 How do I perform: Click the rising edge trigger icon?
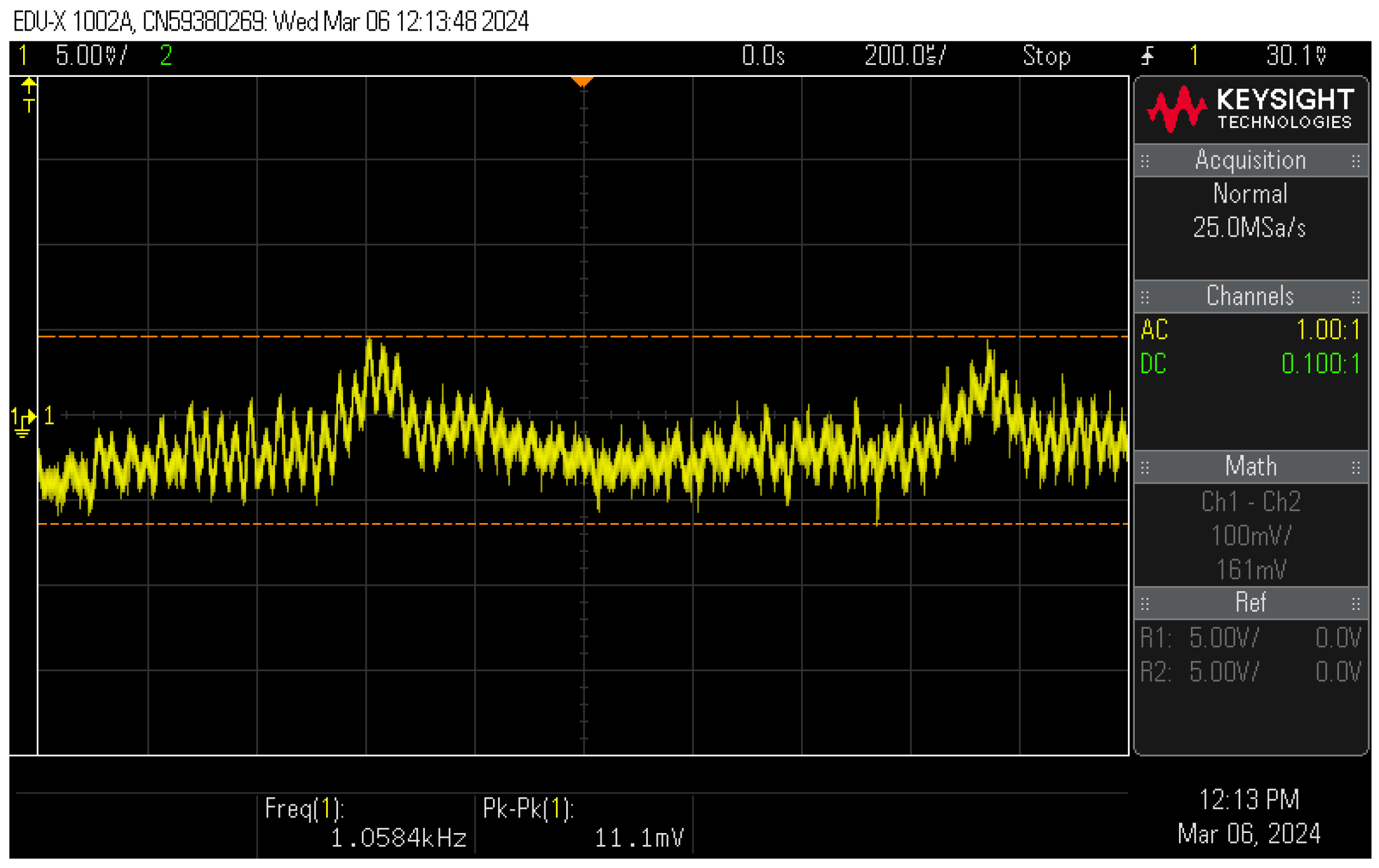tap(1148, 56)
